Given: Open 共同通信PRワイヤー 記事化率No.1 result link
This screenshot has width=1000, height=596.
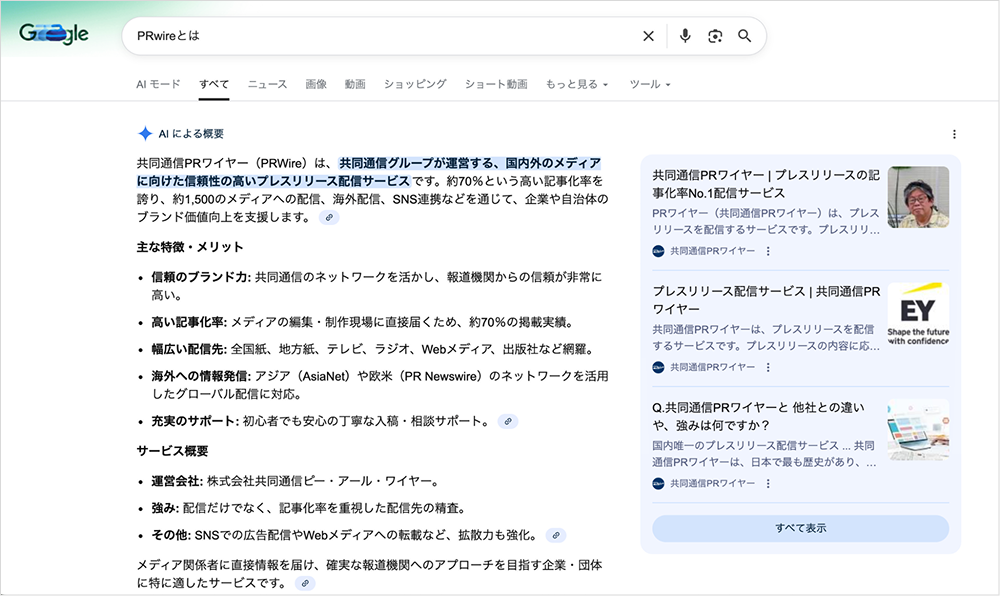Looking at the screenshot, I should (x=765, y=184).
